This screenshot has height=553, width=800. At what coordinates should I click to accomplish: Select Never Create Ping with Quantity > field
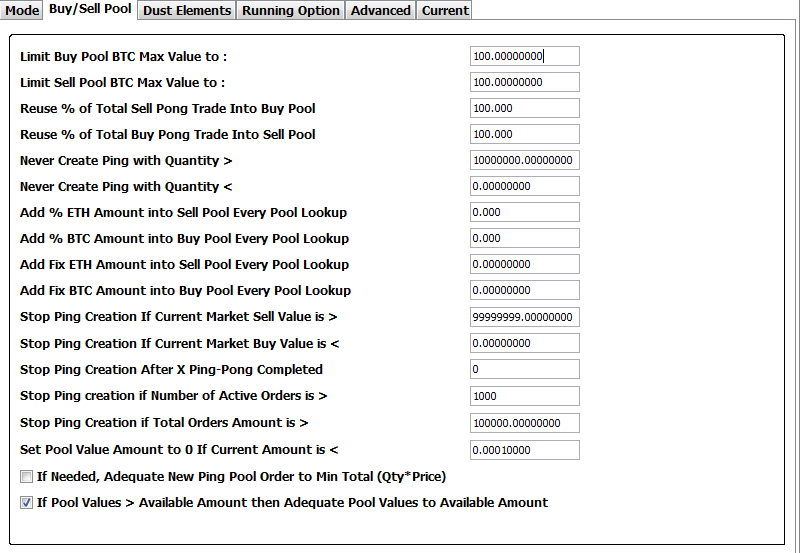point(524,160)
